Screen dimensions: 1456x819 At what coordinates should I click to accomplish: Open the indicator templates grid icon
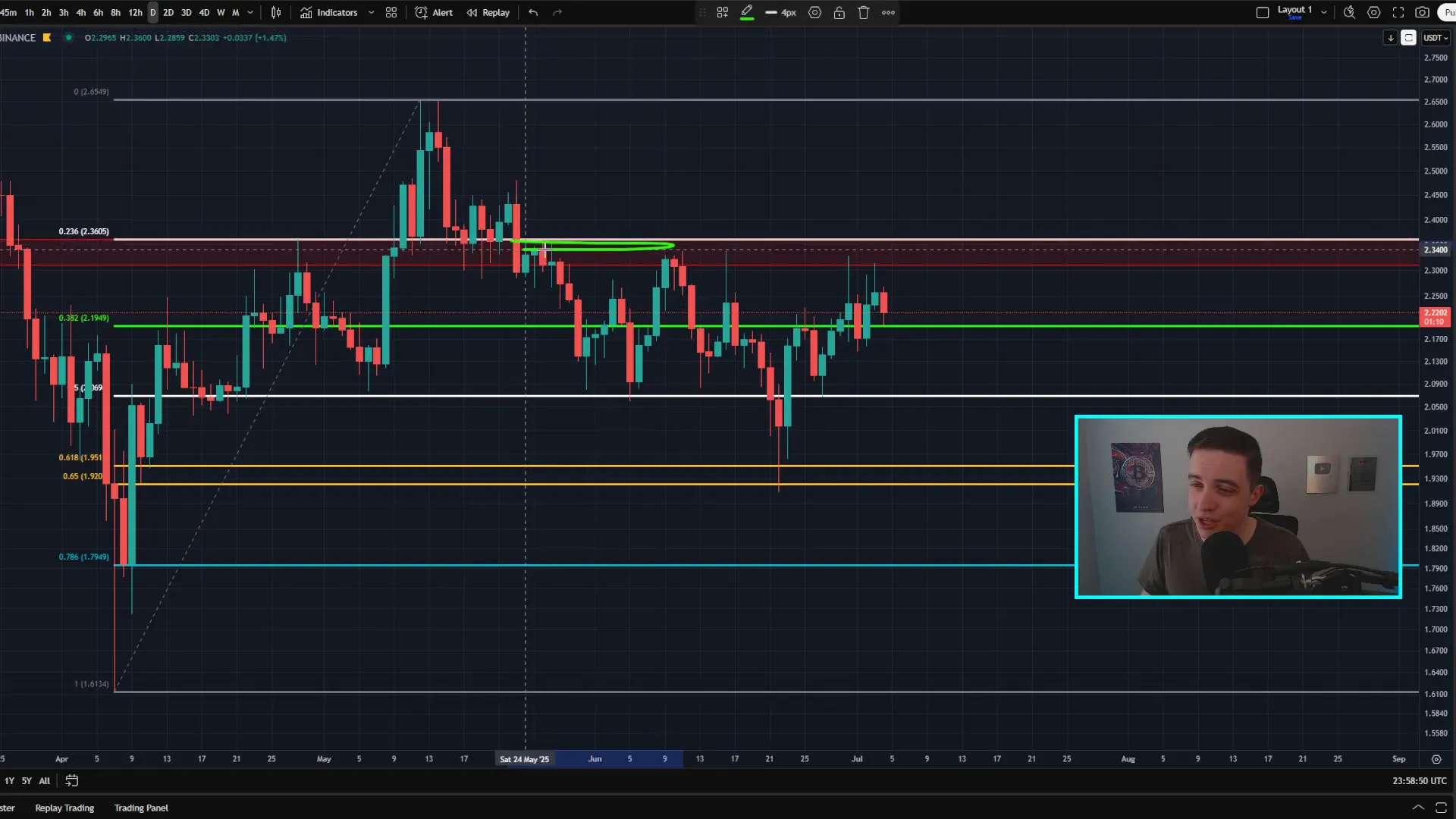click(x=391, y=12)
